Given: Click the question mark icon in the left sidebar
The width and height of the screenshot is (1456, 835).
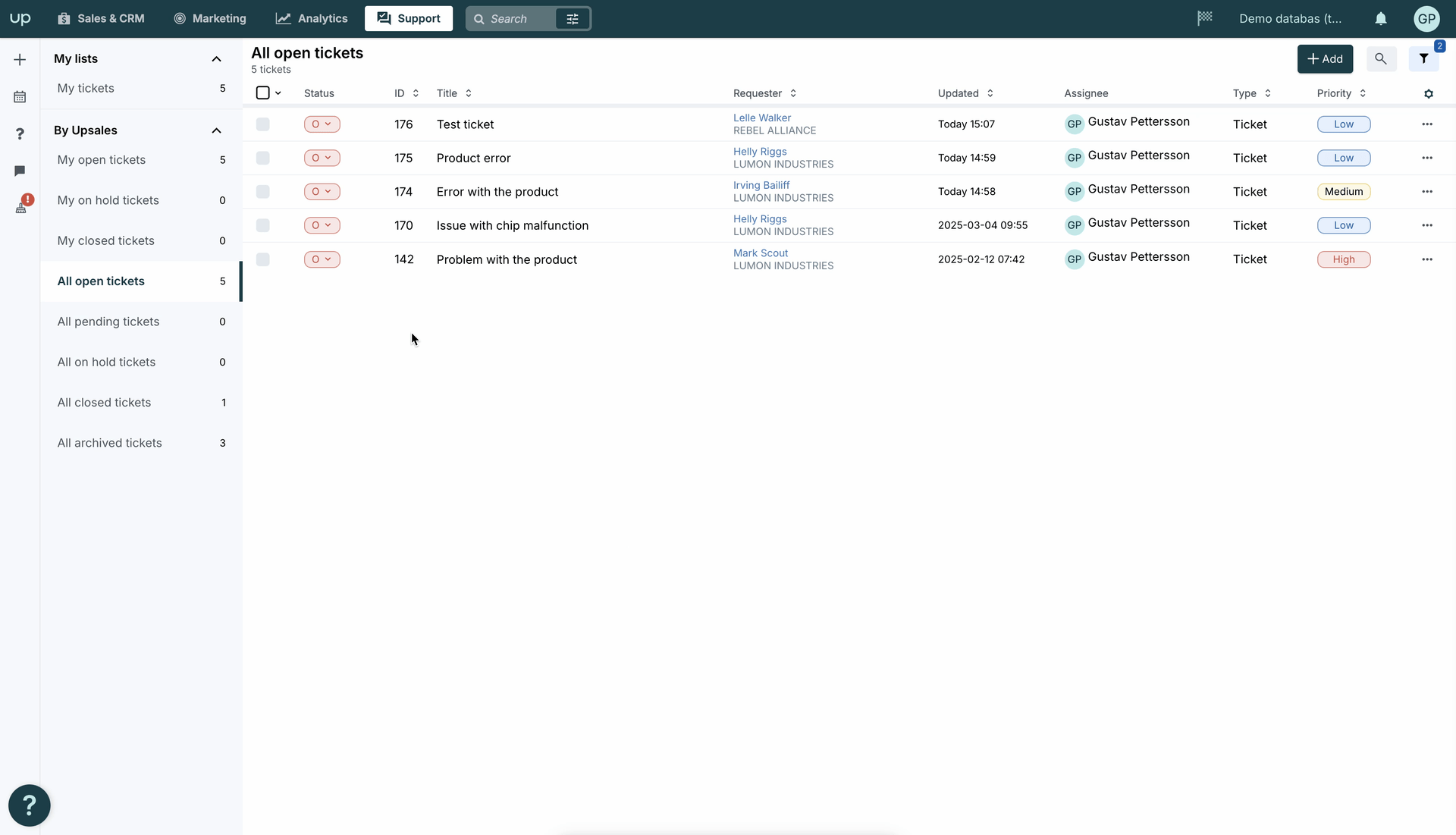Looking at the screenshot, I should point(20,133).
